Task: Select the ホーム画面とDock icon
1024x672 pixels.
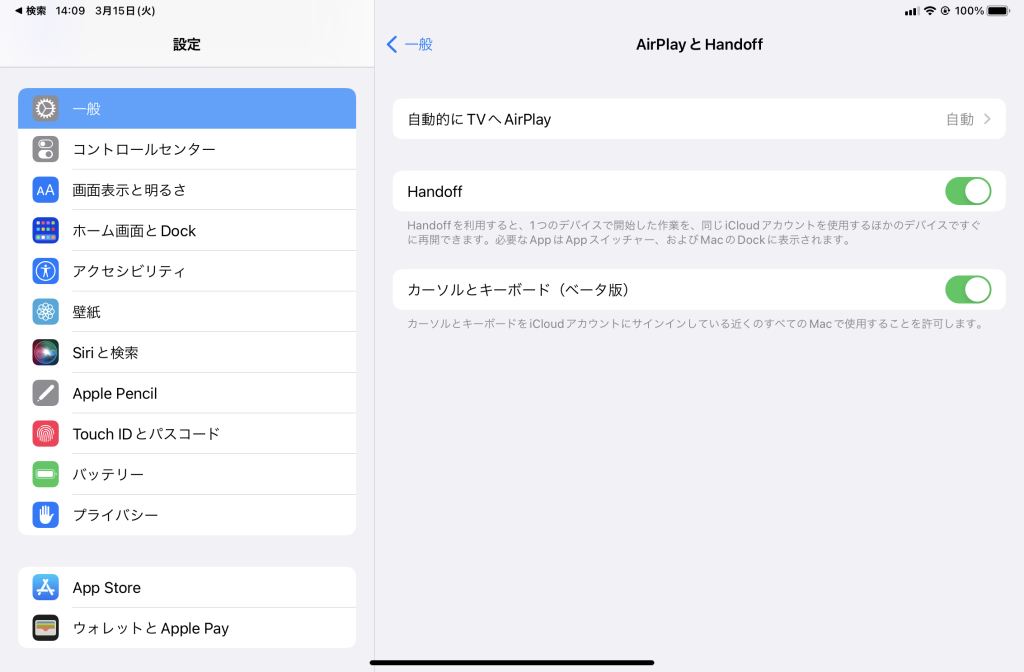Action: coord(44,230)
